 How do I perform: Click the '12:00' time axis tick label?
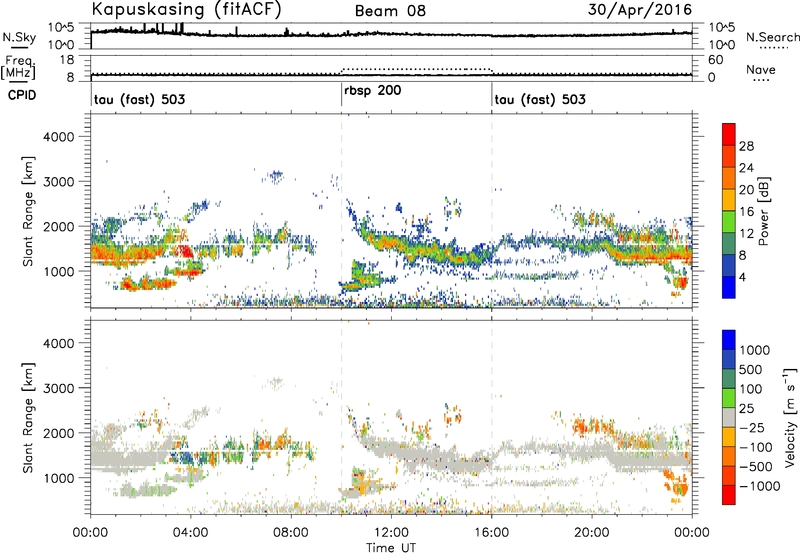click(391, 532)
